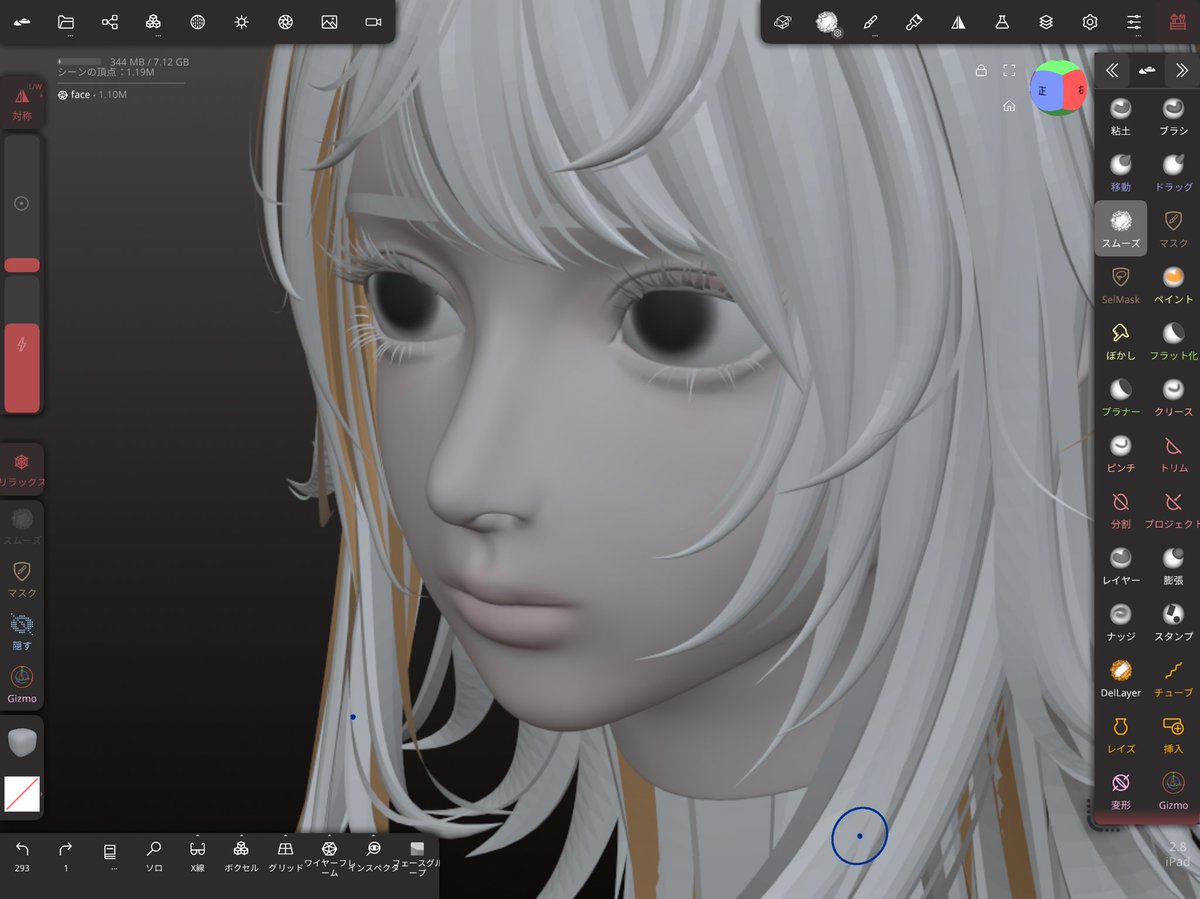The width and height of the screenshot is (1200, 899).
Task: Click the red brush radius slider on left edge
Action: tap(22, 264)
